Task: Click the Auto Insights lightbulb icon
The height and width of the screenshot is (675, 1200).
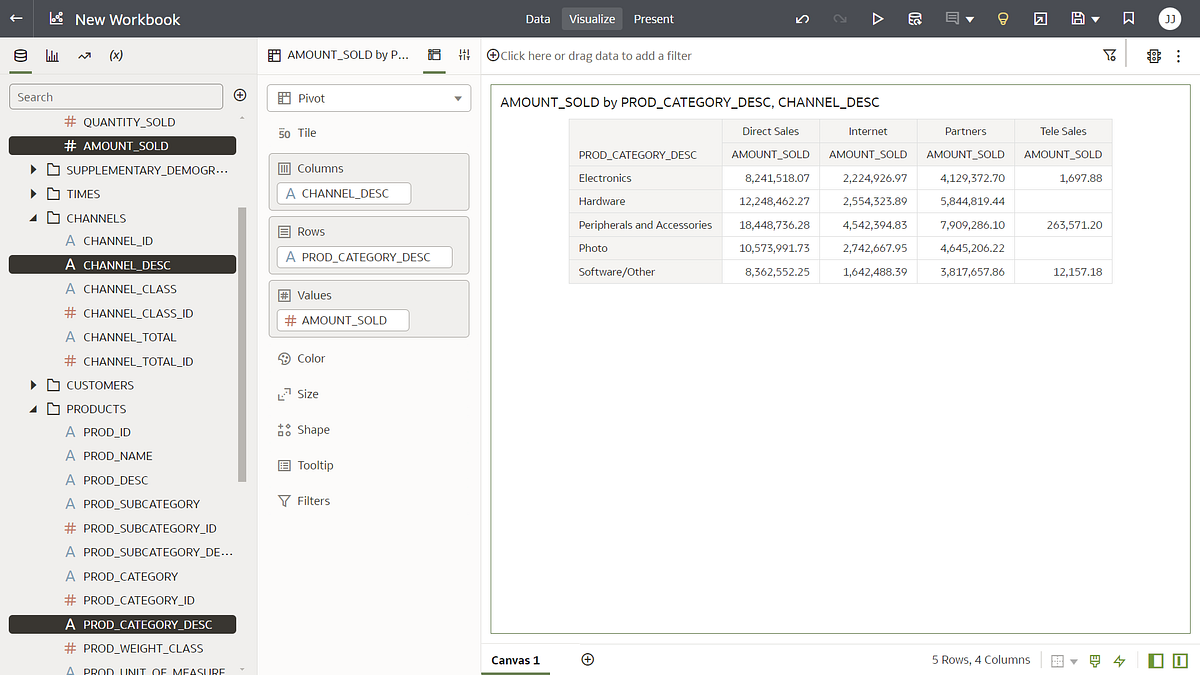Action: [1003, 18]
